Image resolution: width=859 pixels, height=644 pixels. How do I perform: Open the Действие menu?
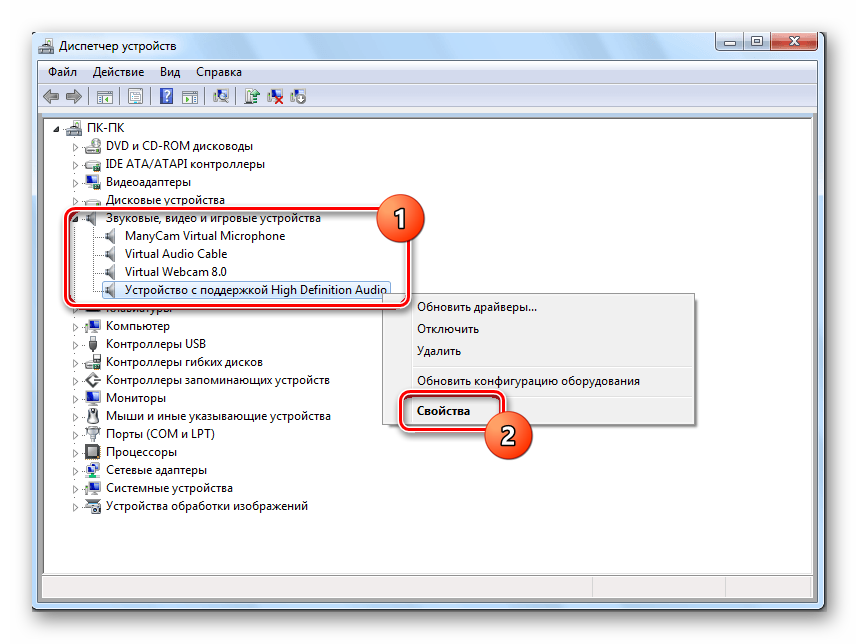pos(118,72)
